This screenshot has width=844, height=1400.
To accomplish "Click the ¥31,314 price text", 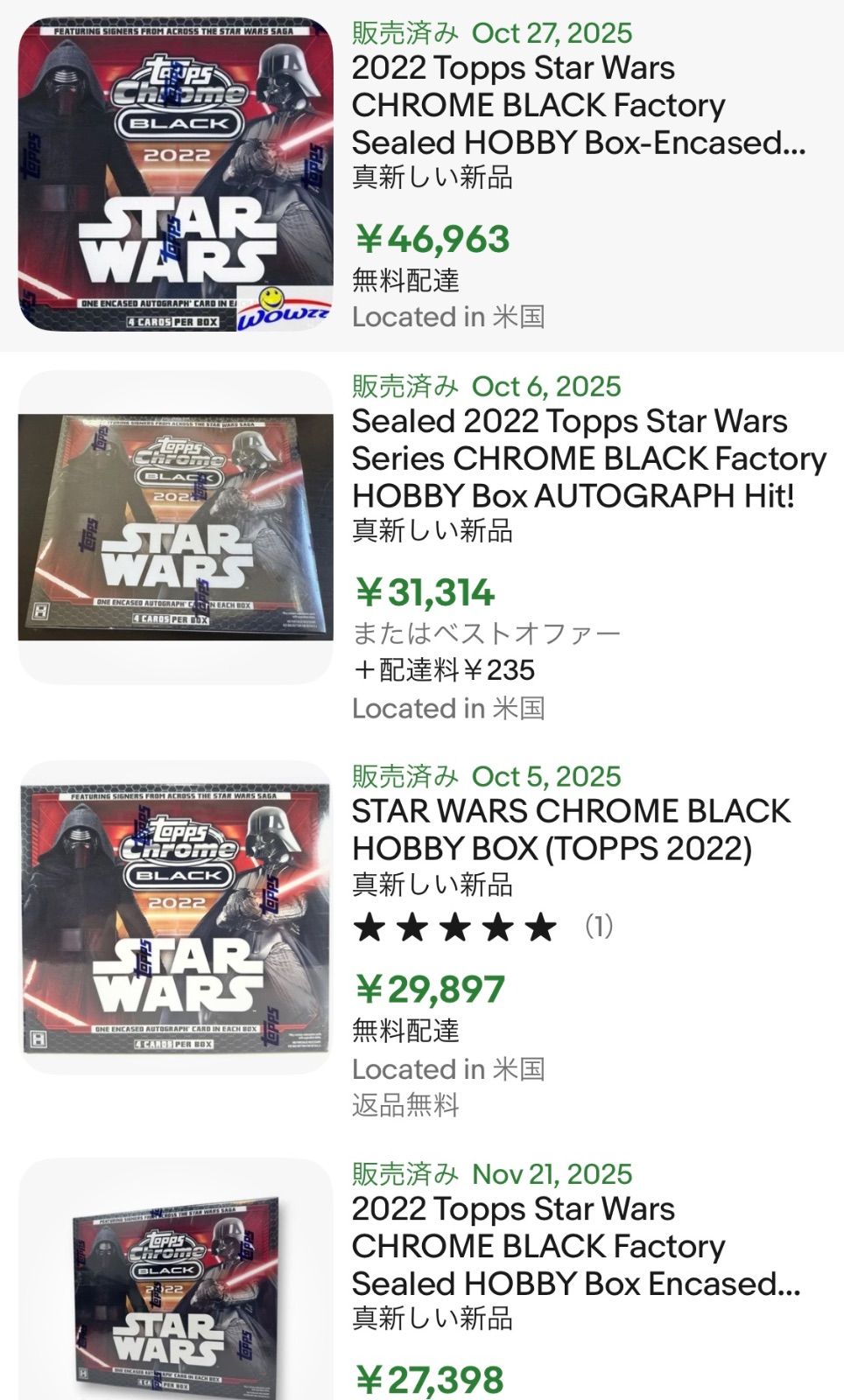I will coord(424,593).
